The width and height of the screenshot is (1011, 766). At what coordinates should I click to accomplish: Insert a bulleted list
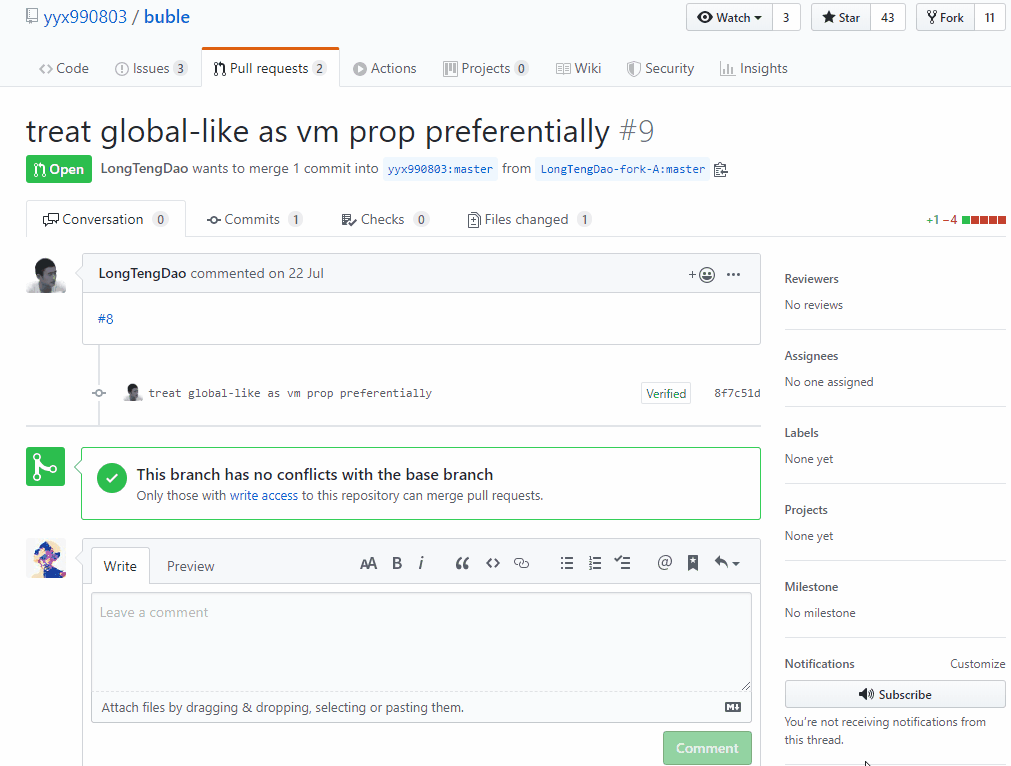coord(567,564)
